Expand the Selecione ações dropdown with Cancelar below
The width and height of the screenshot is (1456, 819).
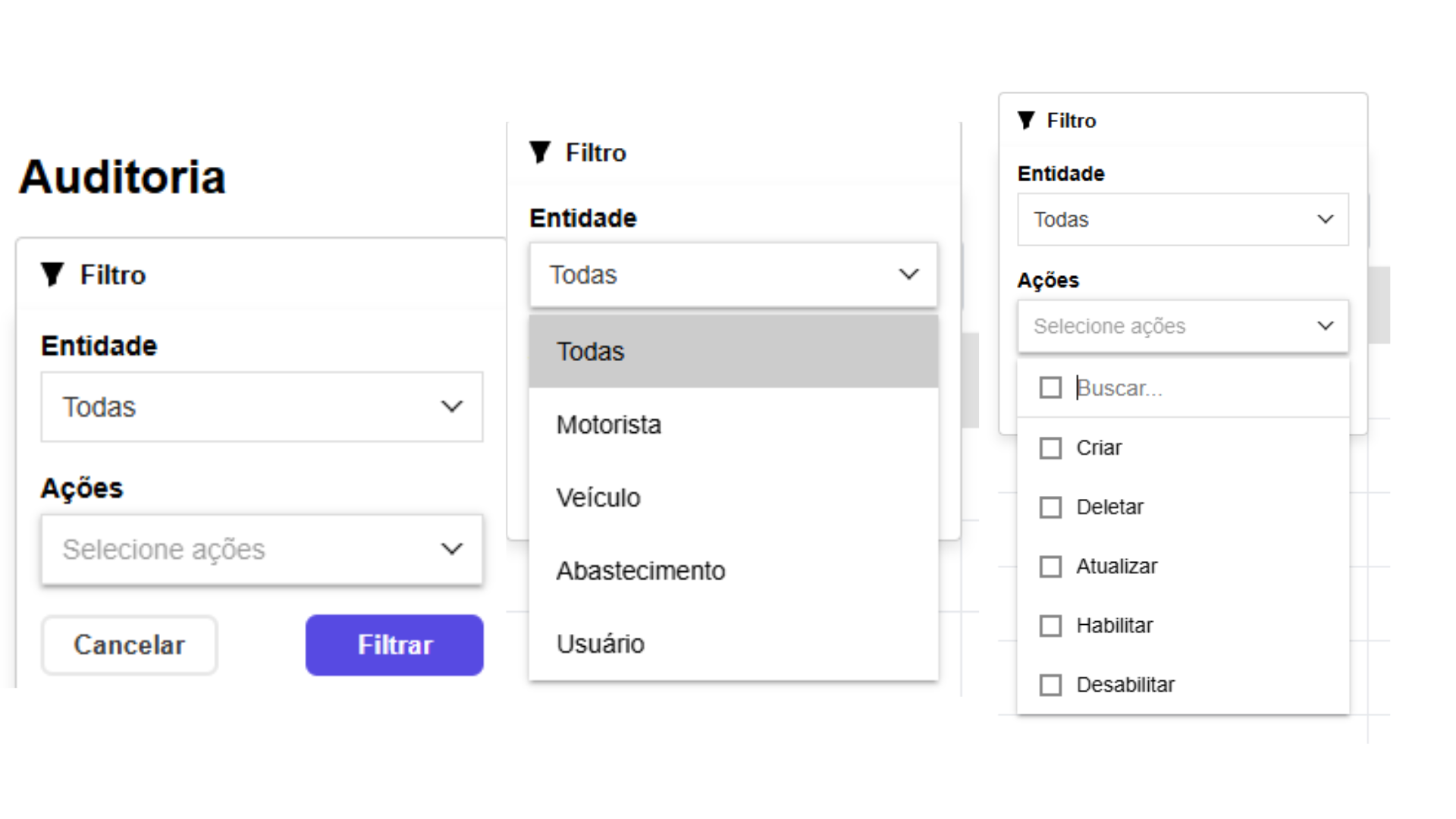click(x=262, y=549)
